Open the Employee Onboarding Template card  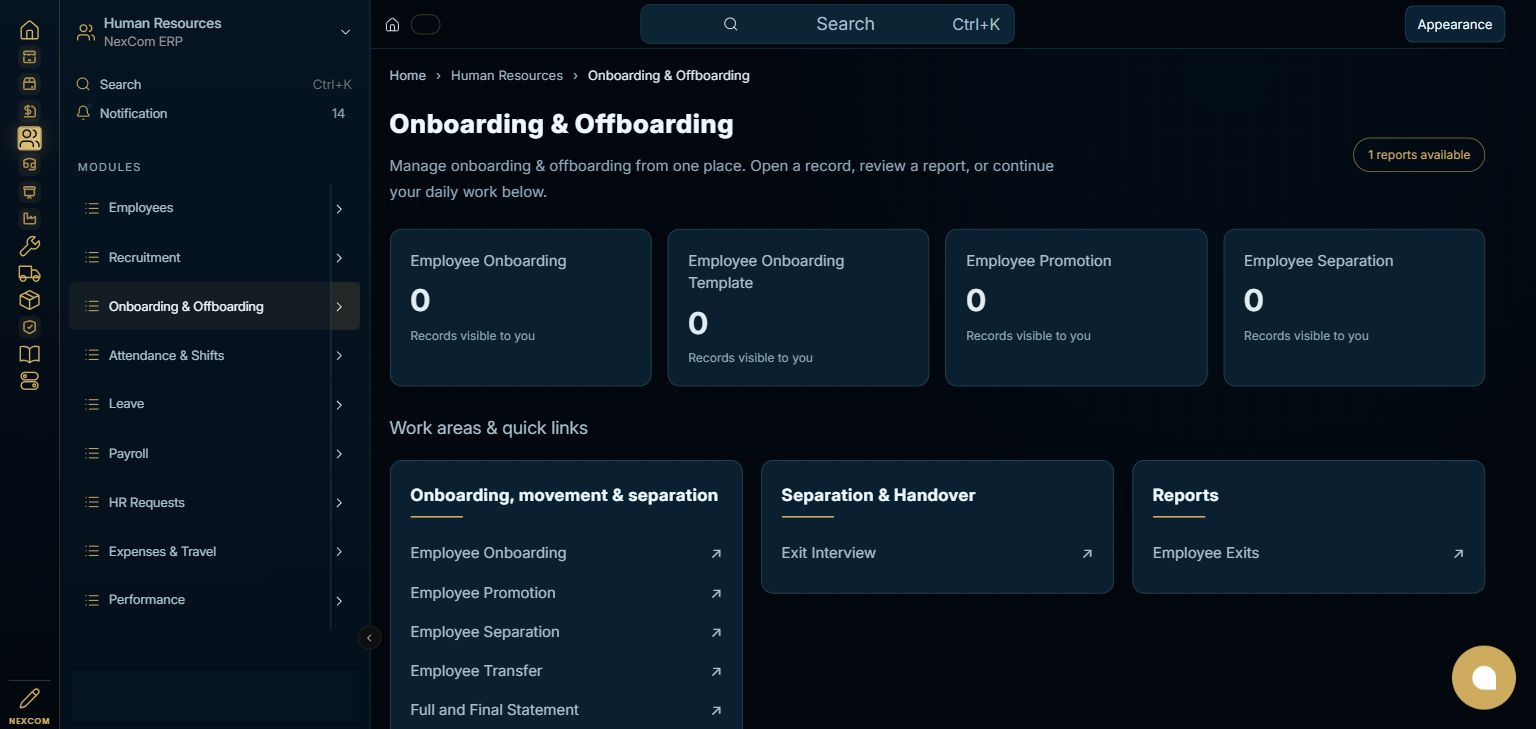(798, 307)
